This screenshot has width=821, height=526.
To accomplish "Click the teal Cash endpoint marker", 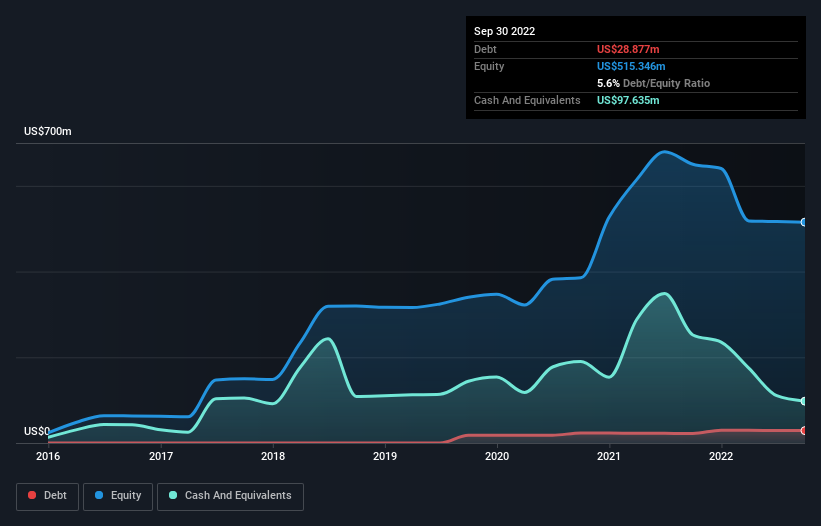I will 804,401.
